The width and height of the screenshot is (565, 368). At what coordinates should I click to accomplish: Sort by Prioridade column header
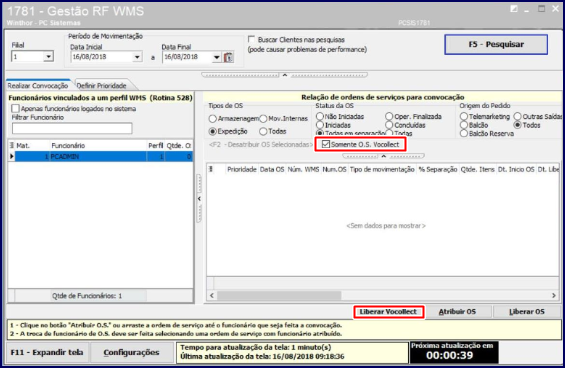(242, 169)
